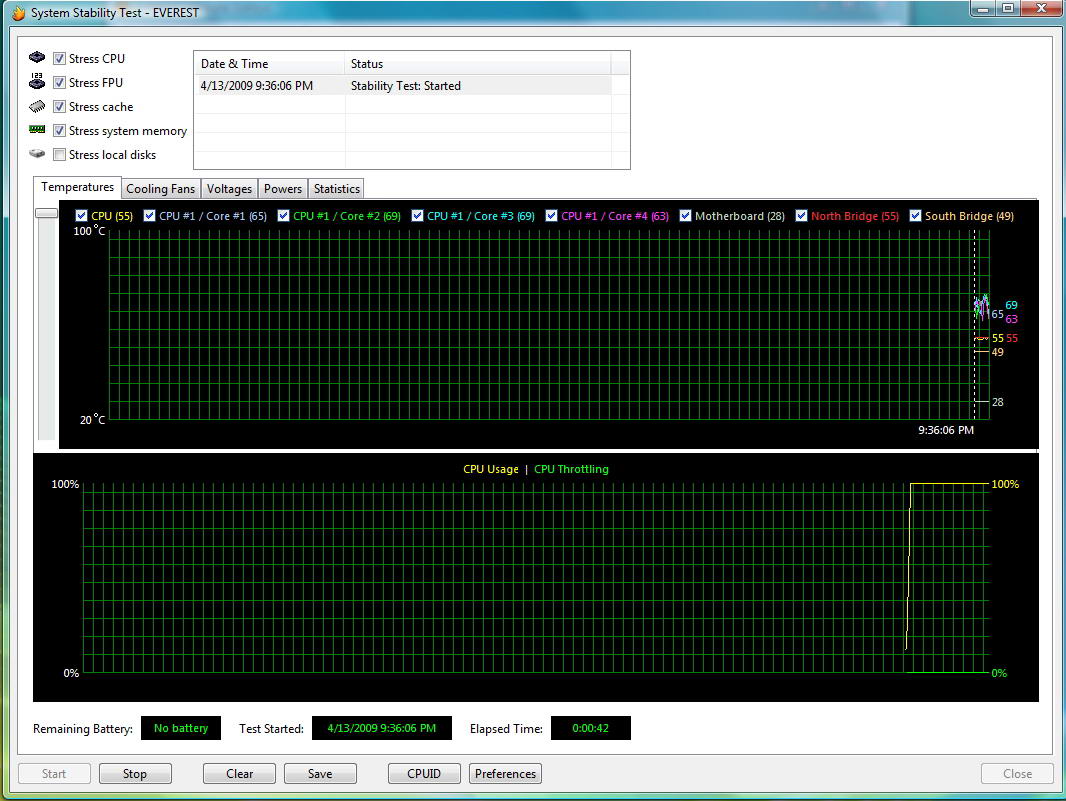Select the Temperatures tab
The height and width of the screenshot is (801, 1066).
(x=78, y=187)
